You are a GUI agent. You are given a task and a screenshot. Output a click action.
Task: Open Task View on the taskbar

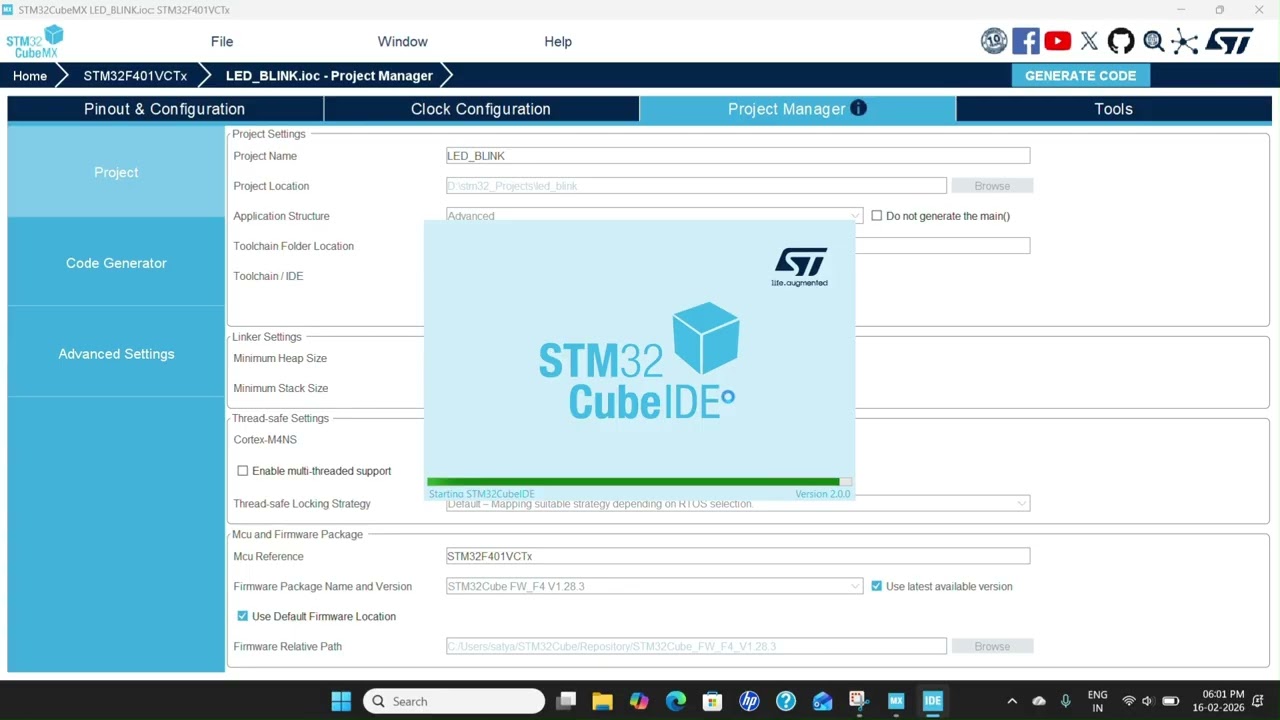click(x=566, y=701)
